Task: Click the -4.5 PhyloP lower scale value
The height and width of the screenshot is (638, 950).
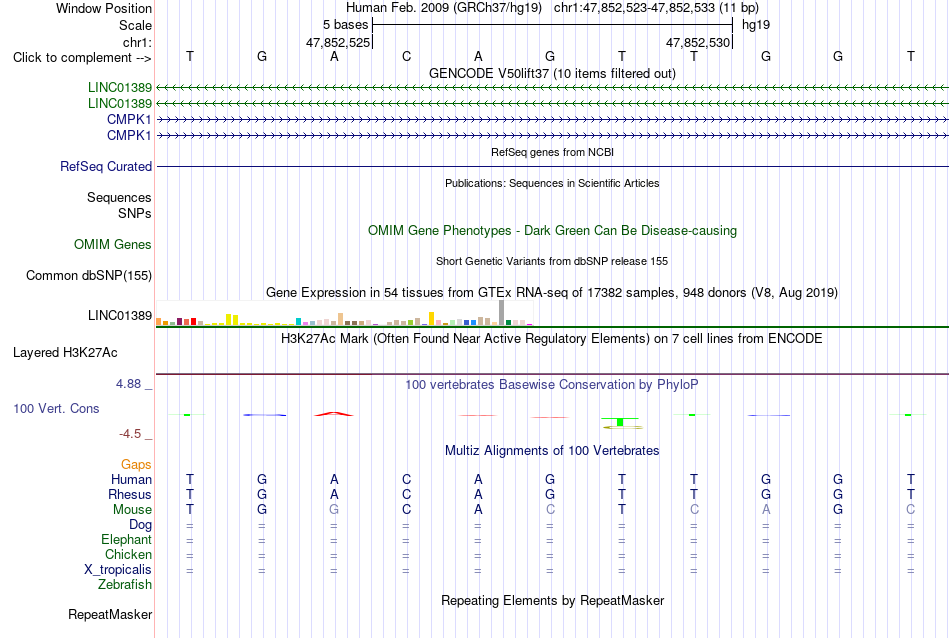Action: click(130, 433)
